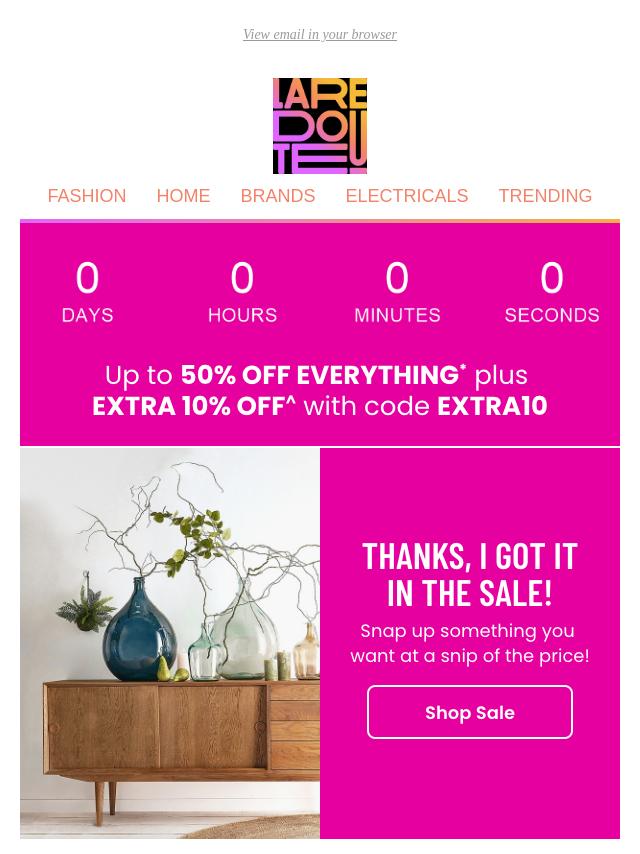Open the ELECTRICALS section

tap(407, 196)
